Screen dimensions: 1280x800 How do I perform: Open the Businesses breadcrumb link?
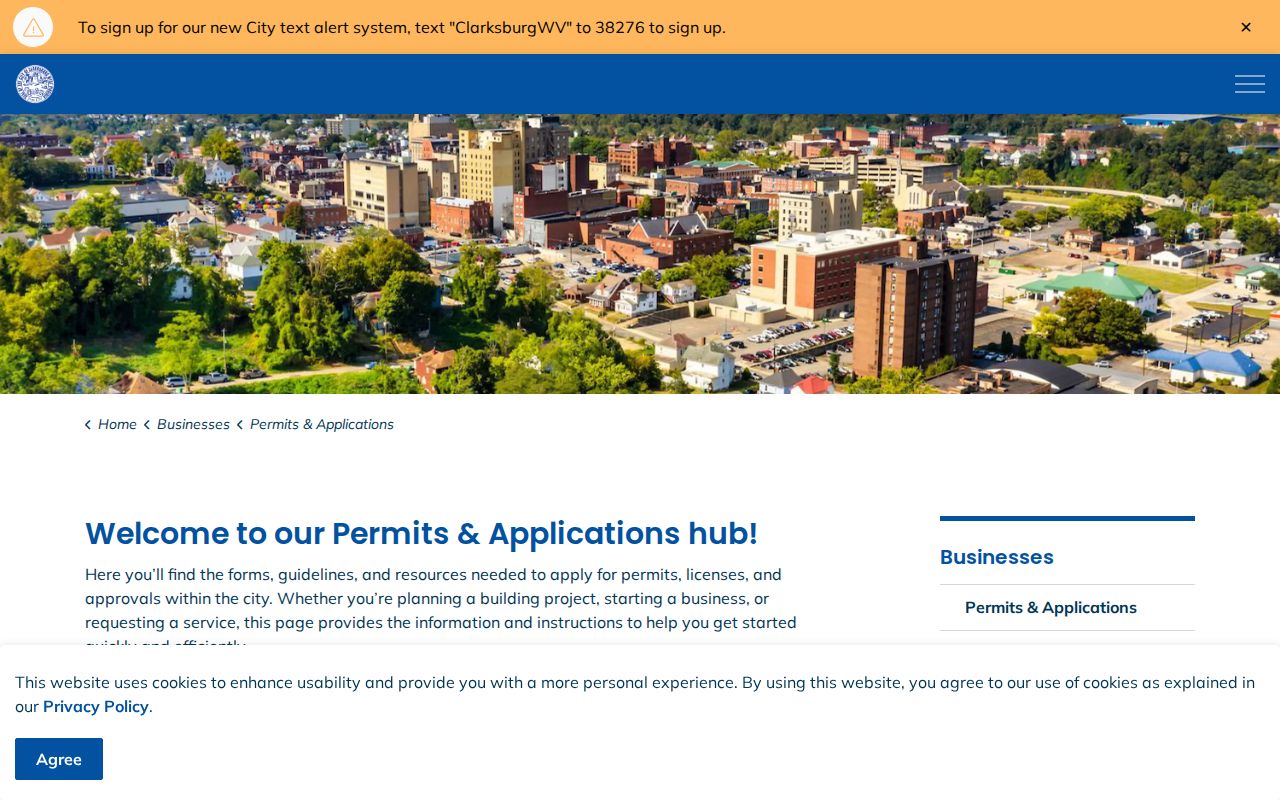pyautogui.click(x=193, y=424)
